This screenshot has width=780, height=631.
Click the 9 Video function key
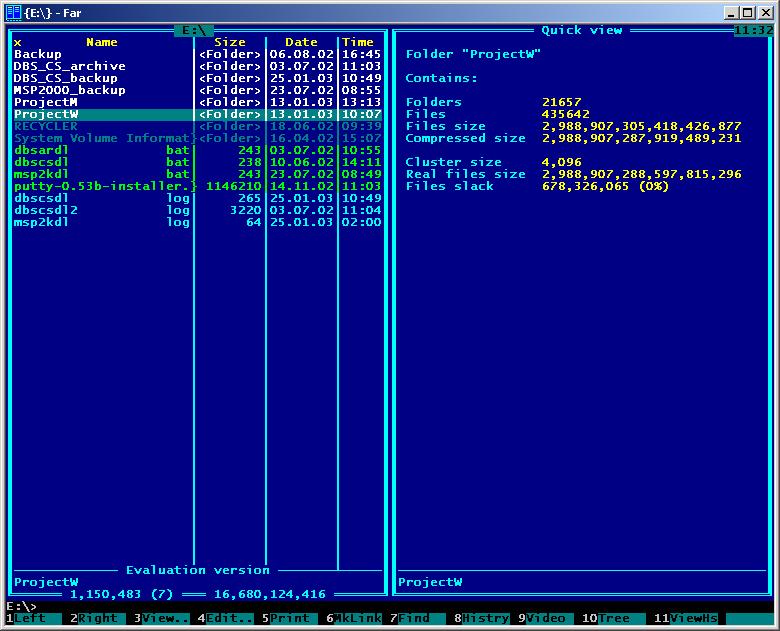[546, 618]
